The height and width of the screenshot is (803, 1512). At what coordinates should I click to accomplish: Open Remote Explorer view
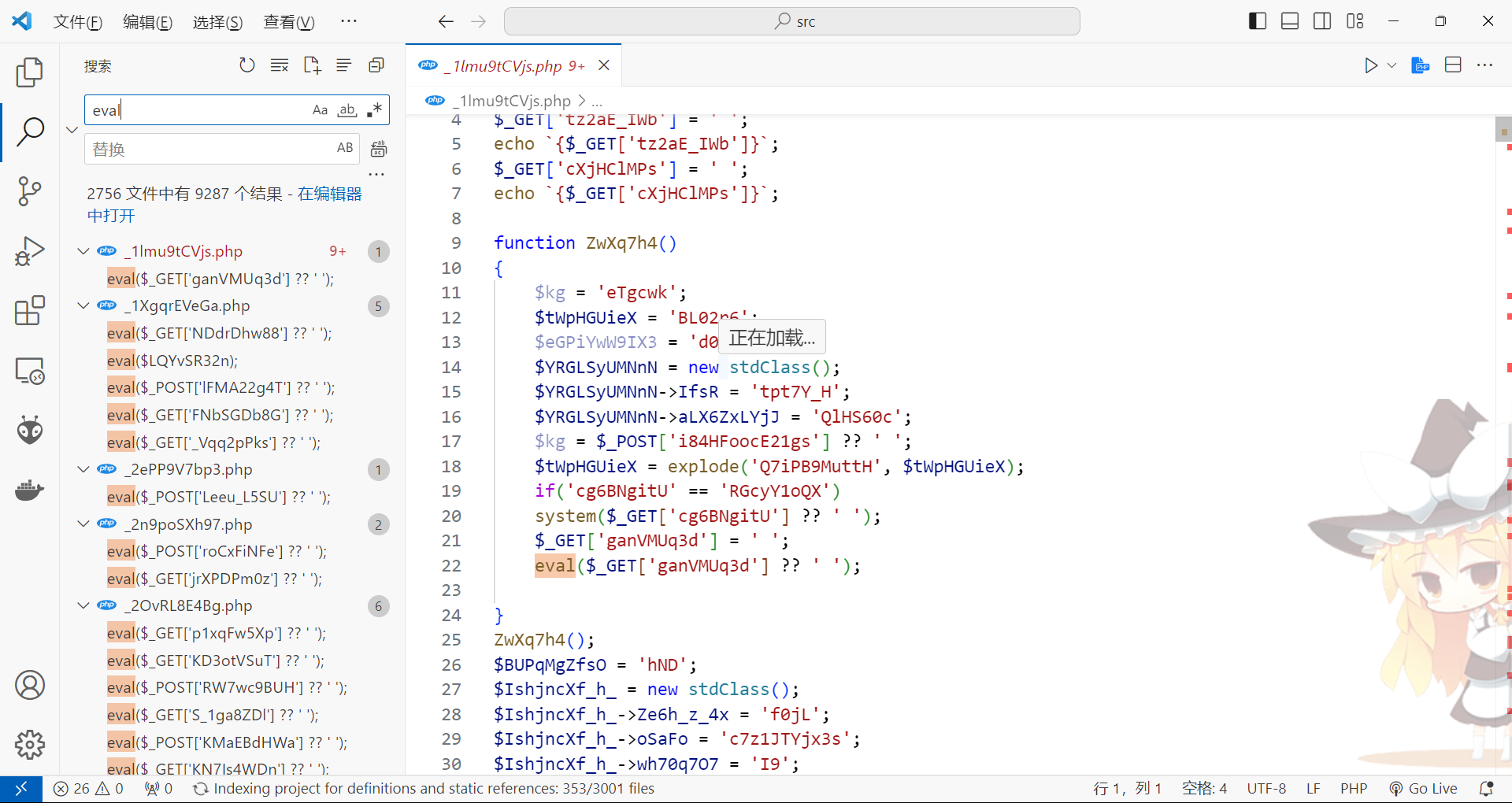click(x=30, y=371)
